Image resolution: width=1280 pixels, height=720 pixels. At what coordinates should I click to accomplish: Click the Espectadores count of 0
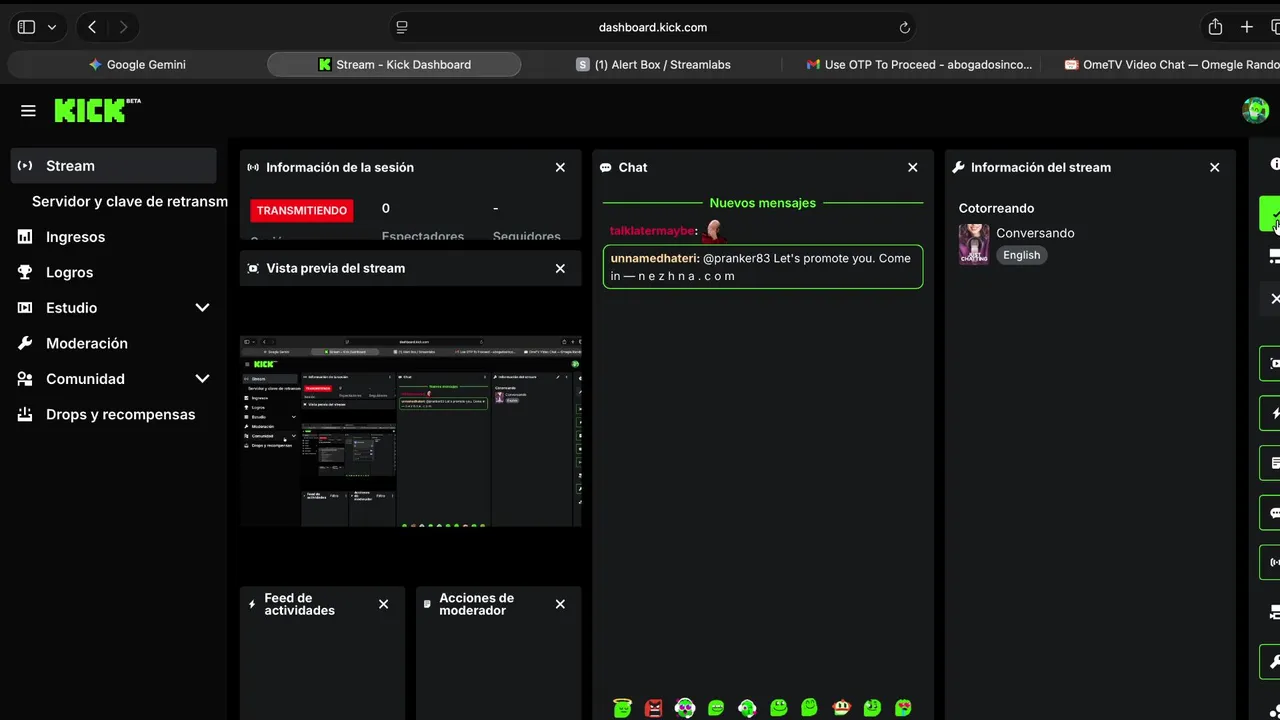click(x=386, y=208)
